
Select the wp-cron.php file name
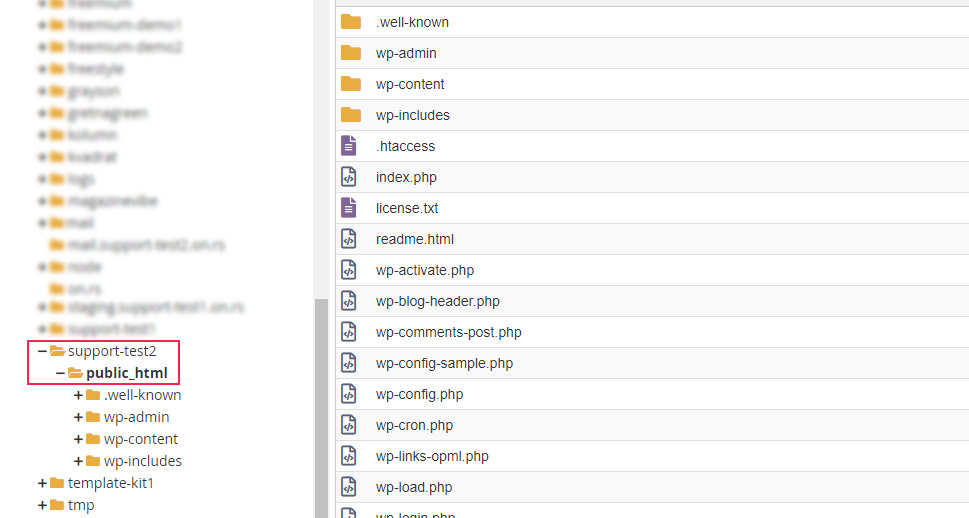414,425
